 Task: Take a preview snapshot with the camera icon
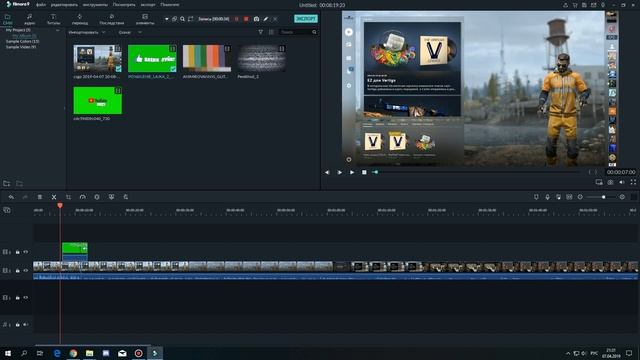610,182
